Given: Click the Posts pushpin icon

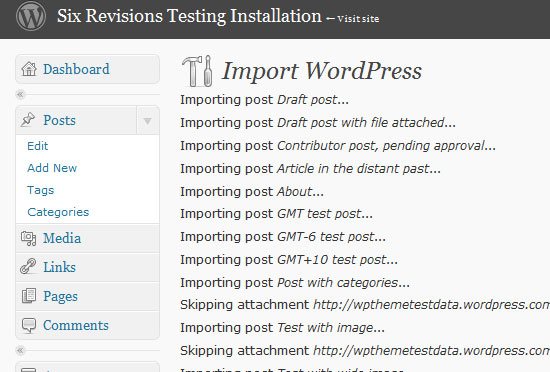Looking at the screenshot, I should [28, 120].
